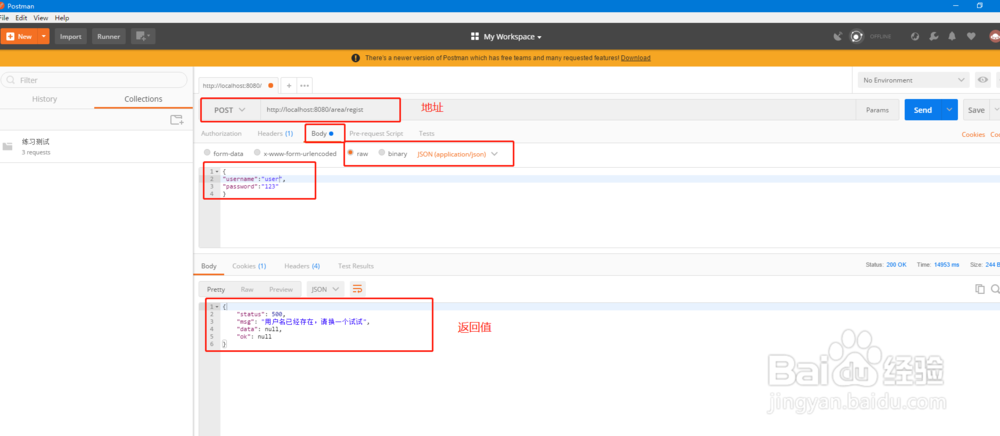Open the user avatar menu
Screen dimensions: 1000x436
(x=994, y=37)
